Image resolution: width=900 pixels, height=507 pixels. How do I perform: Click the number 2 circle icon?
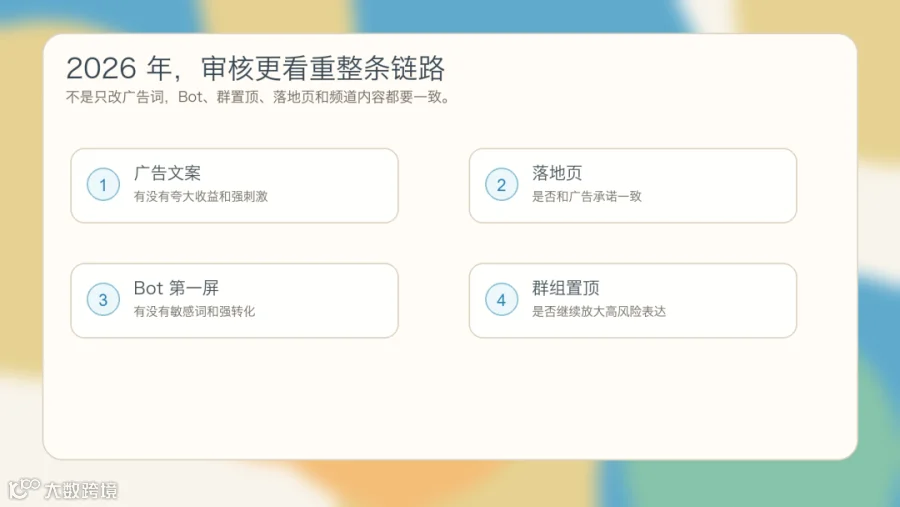pyautogui.click(x=502, y=185)
